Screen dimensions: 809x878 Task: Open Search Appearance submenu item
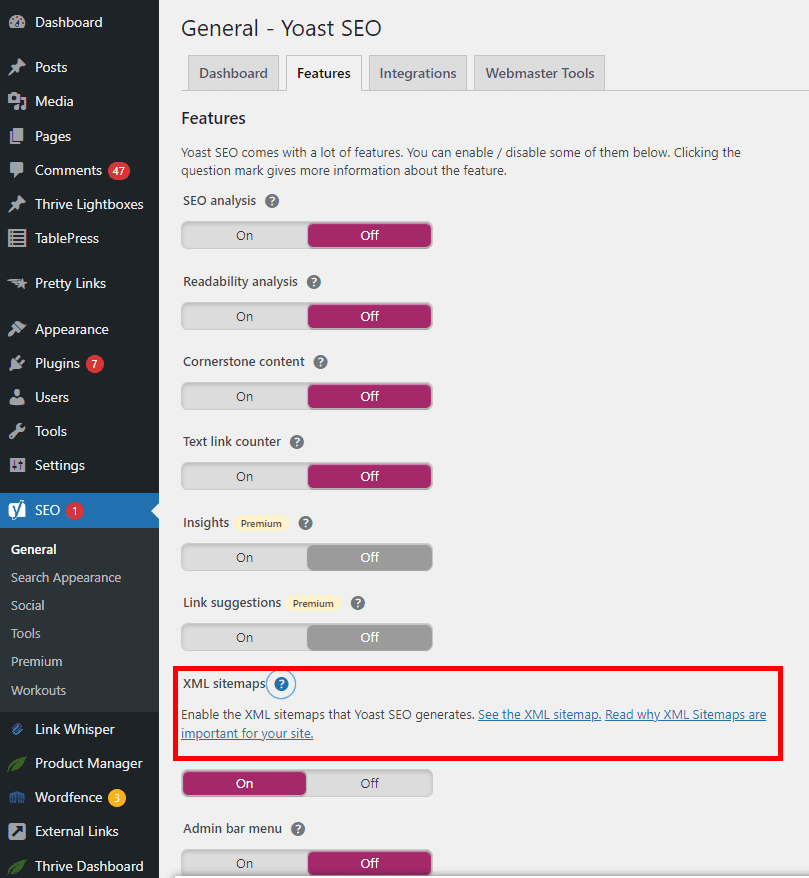coord(66,578)
